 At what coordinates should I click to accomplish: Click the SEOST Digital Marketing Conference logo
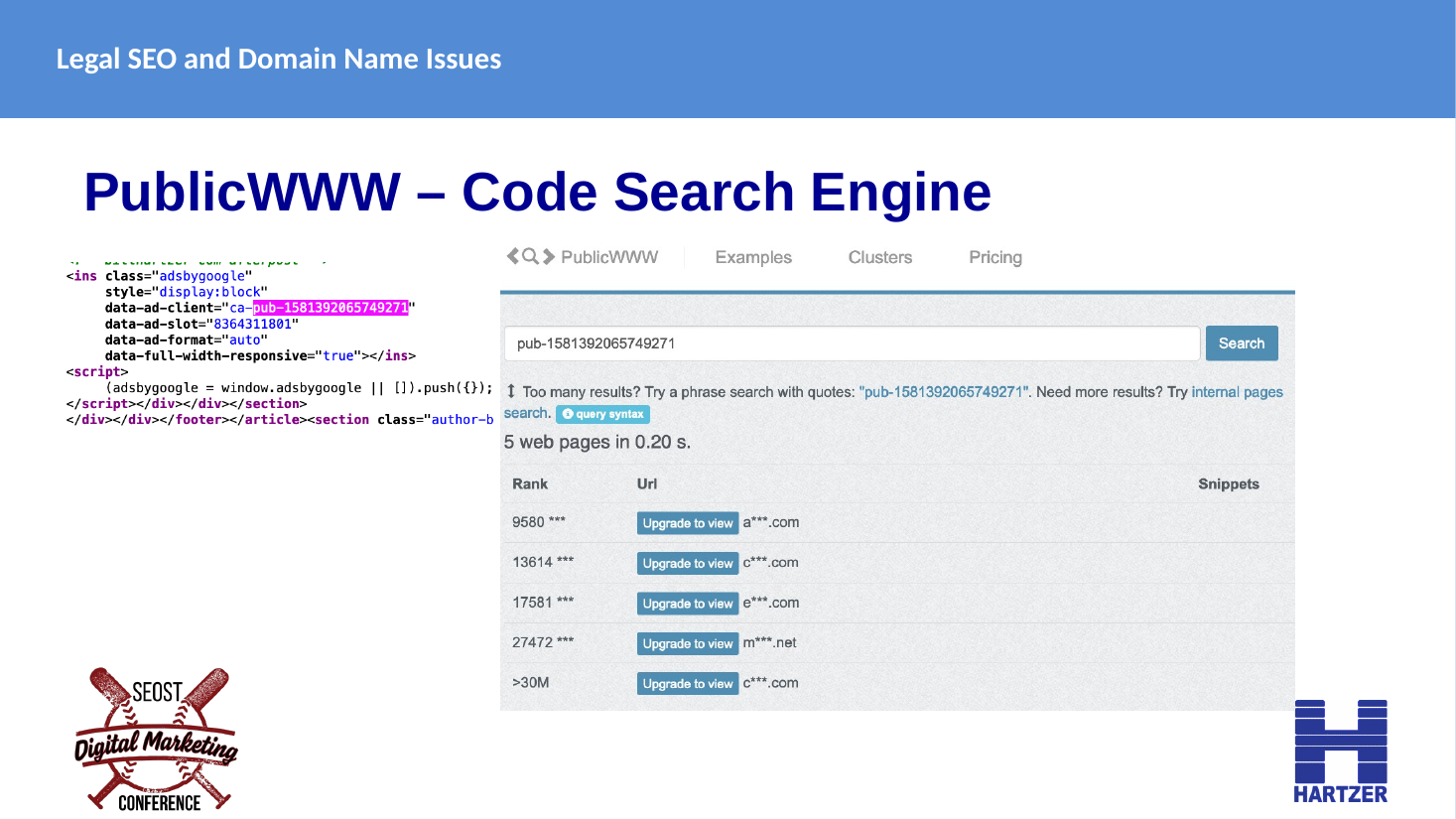coord(157,740)
